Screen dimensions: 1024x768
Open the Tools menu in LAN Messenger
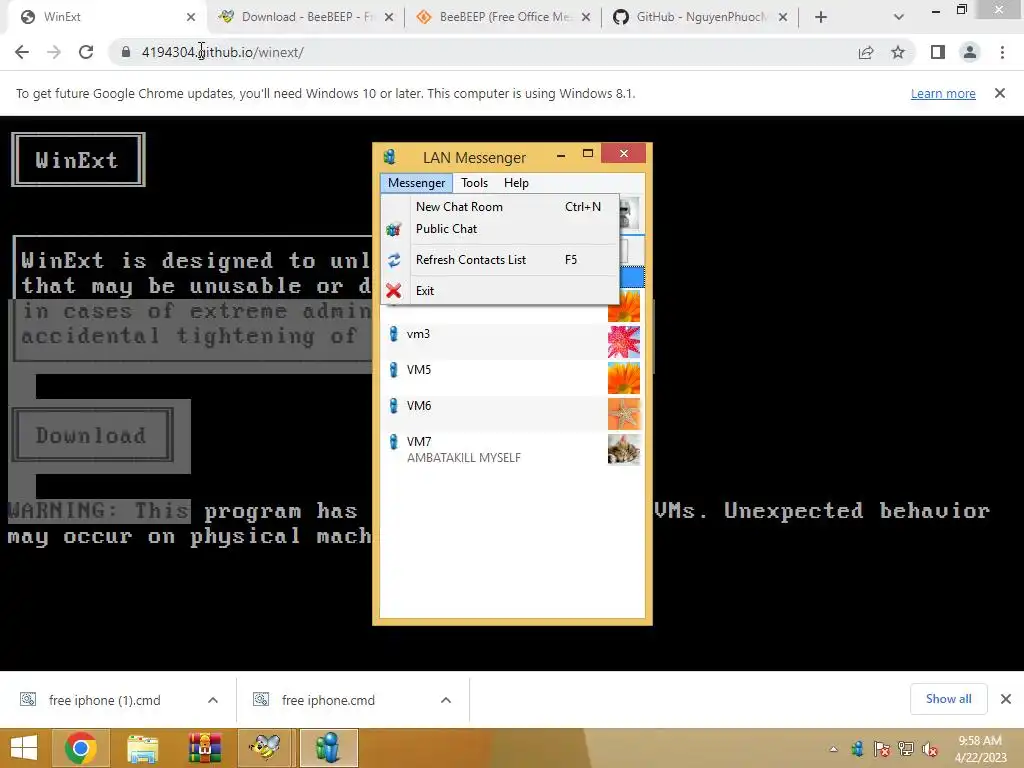pos(474,183)
